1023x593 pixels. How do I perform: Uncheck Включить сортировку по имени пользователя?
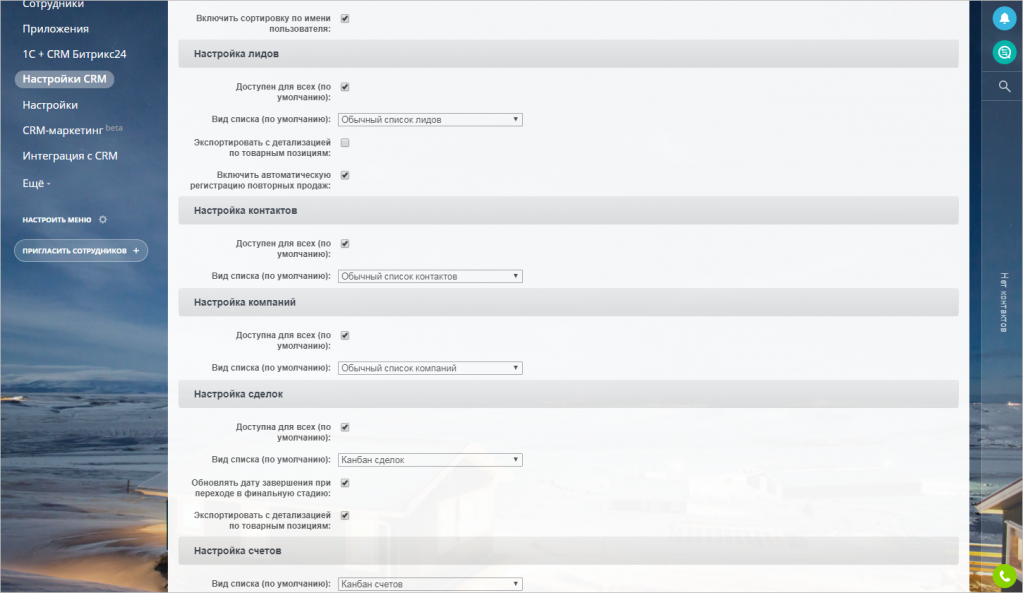tap(345, 18)
